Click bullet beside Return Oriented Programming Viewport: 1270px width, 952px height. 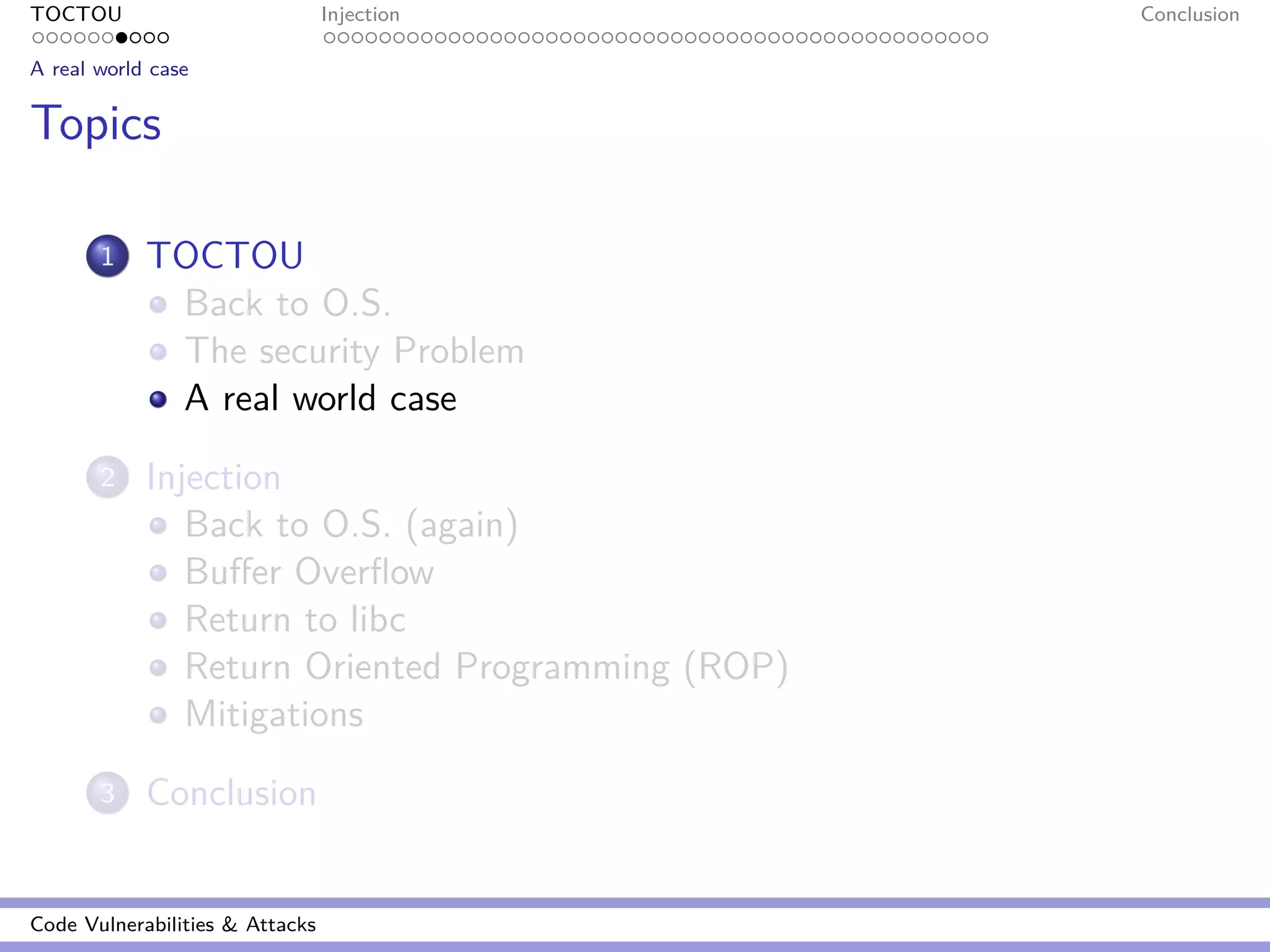158,668
